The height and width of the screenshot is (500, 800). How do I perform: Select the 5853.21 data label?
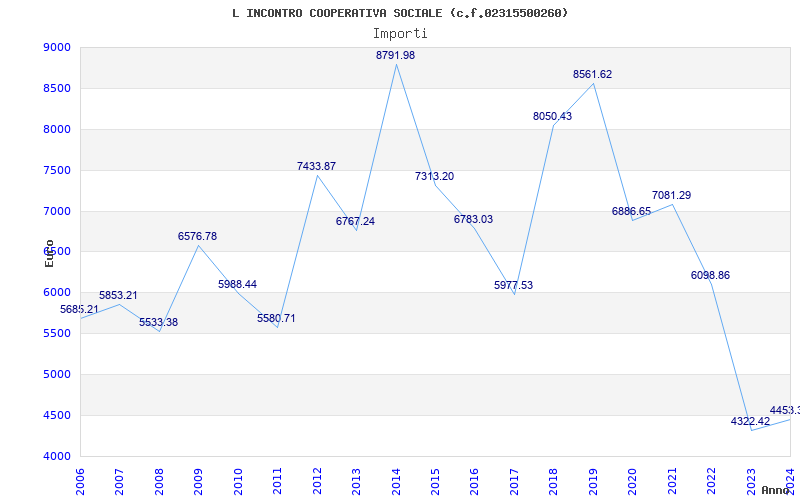(x=118, y=296)
